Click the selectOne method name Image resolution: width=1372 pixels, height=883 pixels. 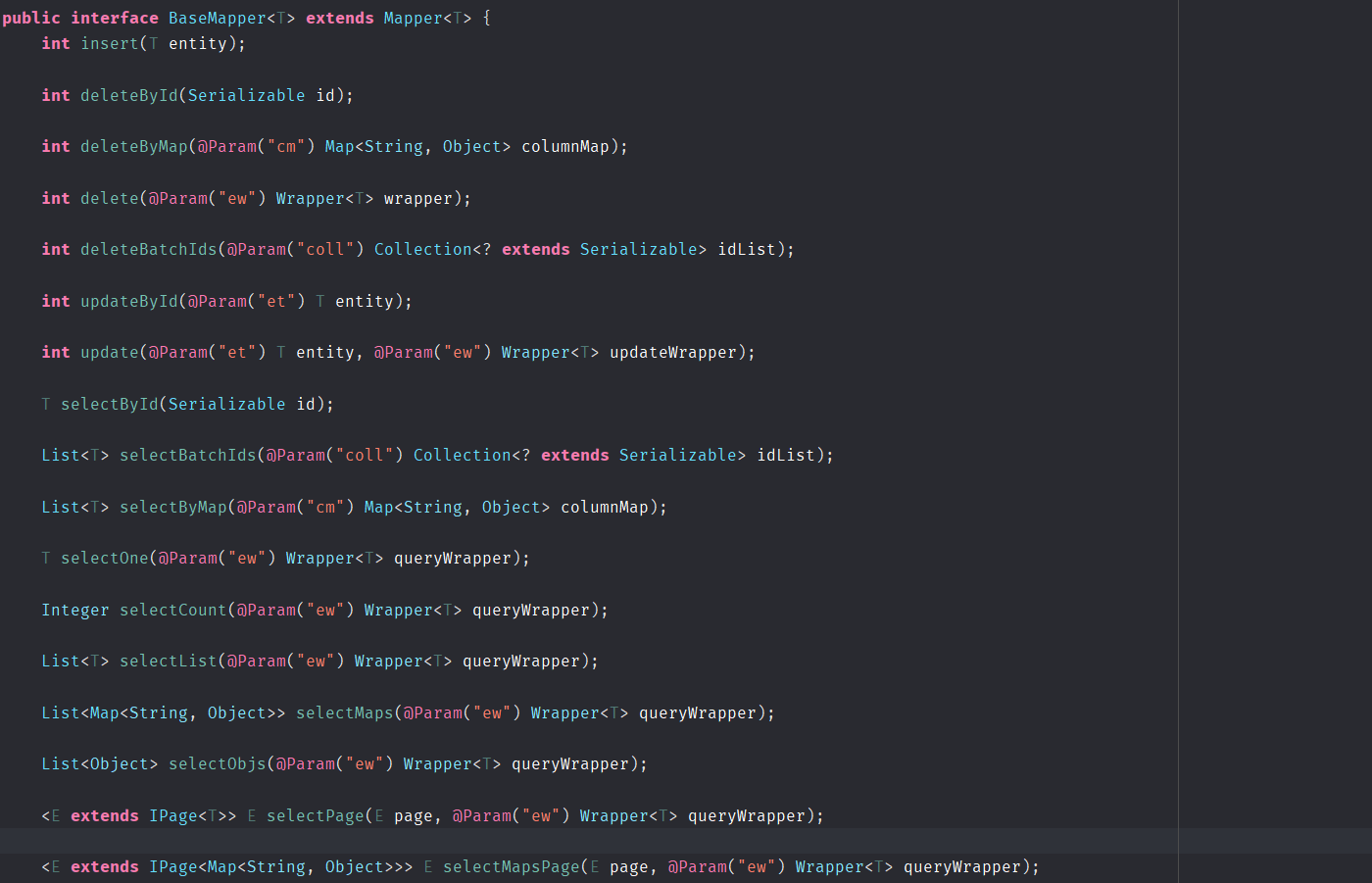(105, 558)
